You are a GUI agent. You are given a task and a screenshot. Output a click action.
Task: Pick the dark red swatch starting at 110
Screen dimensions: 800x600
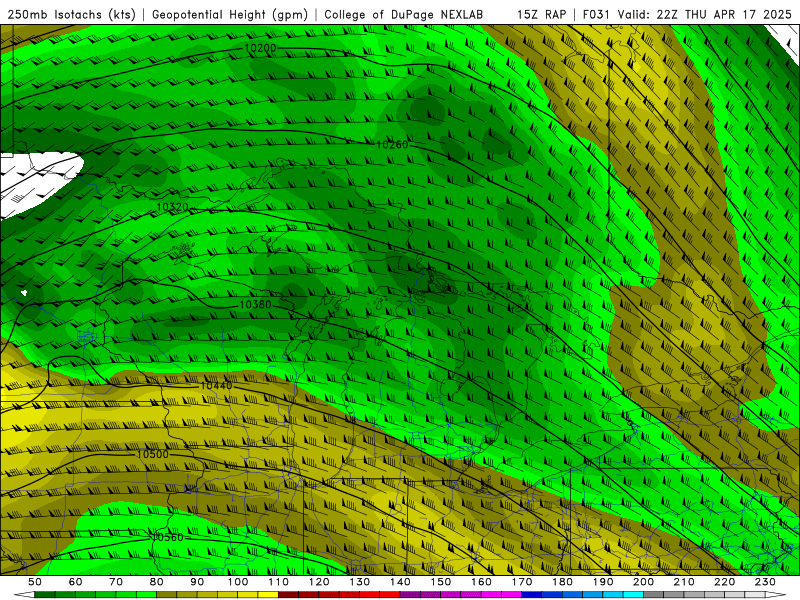(288, 595)
